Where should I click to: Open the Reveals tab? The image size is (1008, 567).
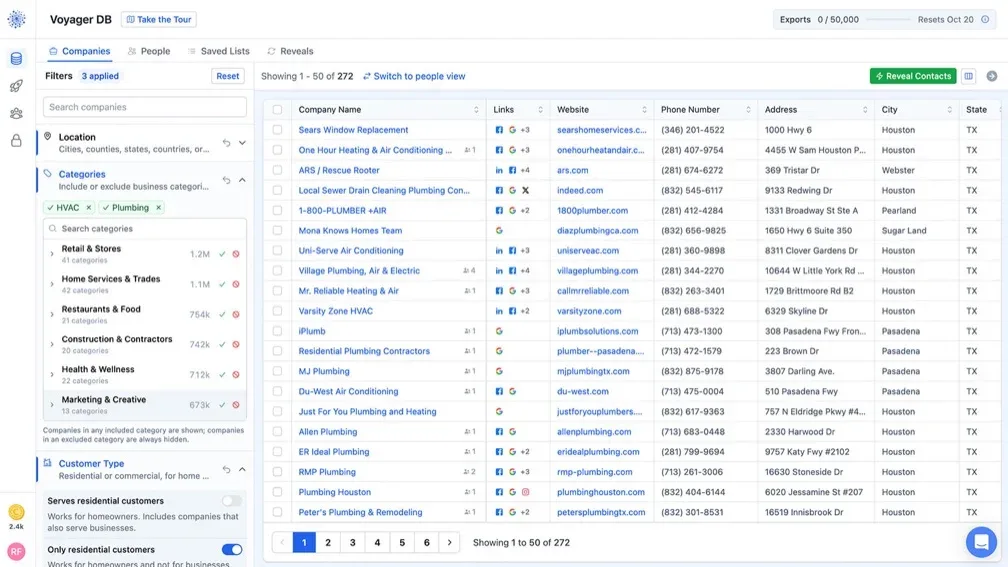coord(291,51)
